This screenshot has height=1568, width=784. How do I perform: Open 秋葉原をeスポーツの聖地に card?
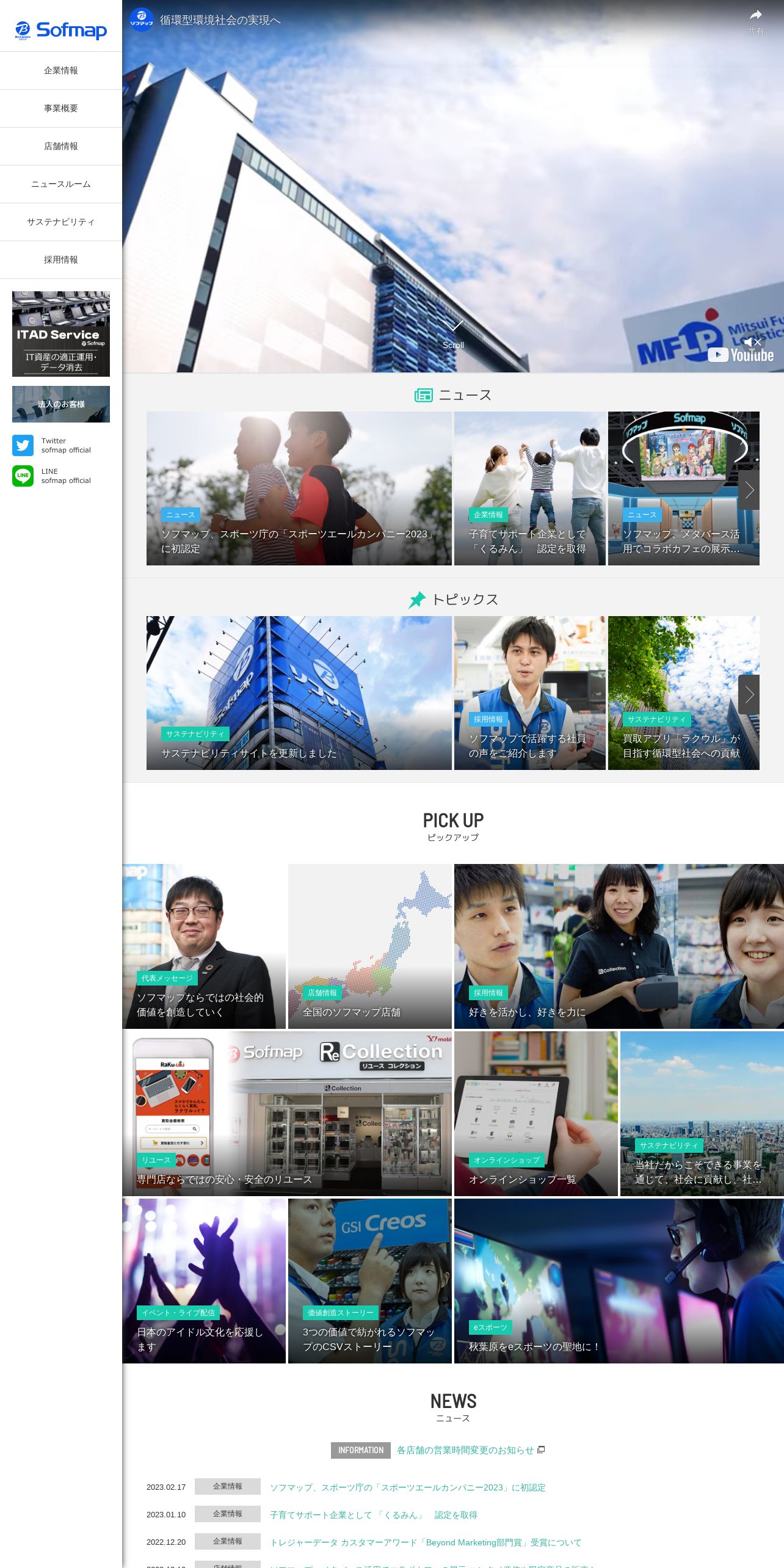tap(619, 1281)
